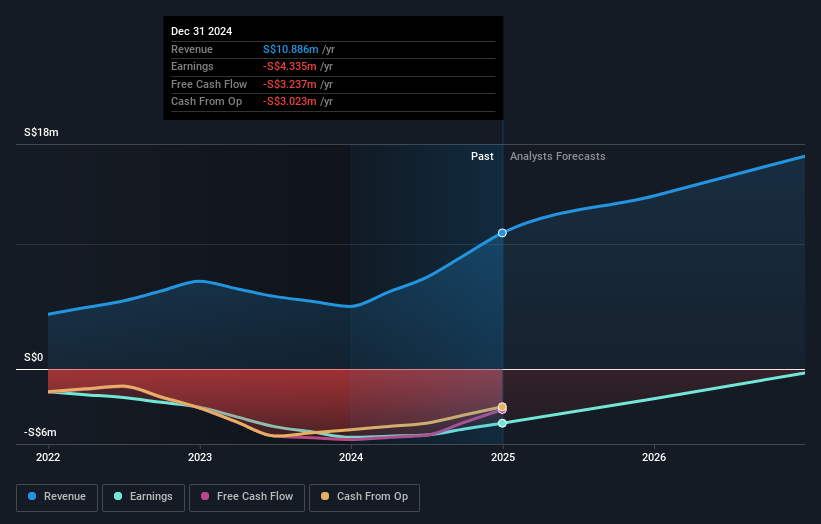The height and width of the screenshot is (524, 821).
Task: Click the blue Revenue data point marker
Action: [502, 233]
